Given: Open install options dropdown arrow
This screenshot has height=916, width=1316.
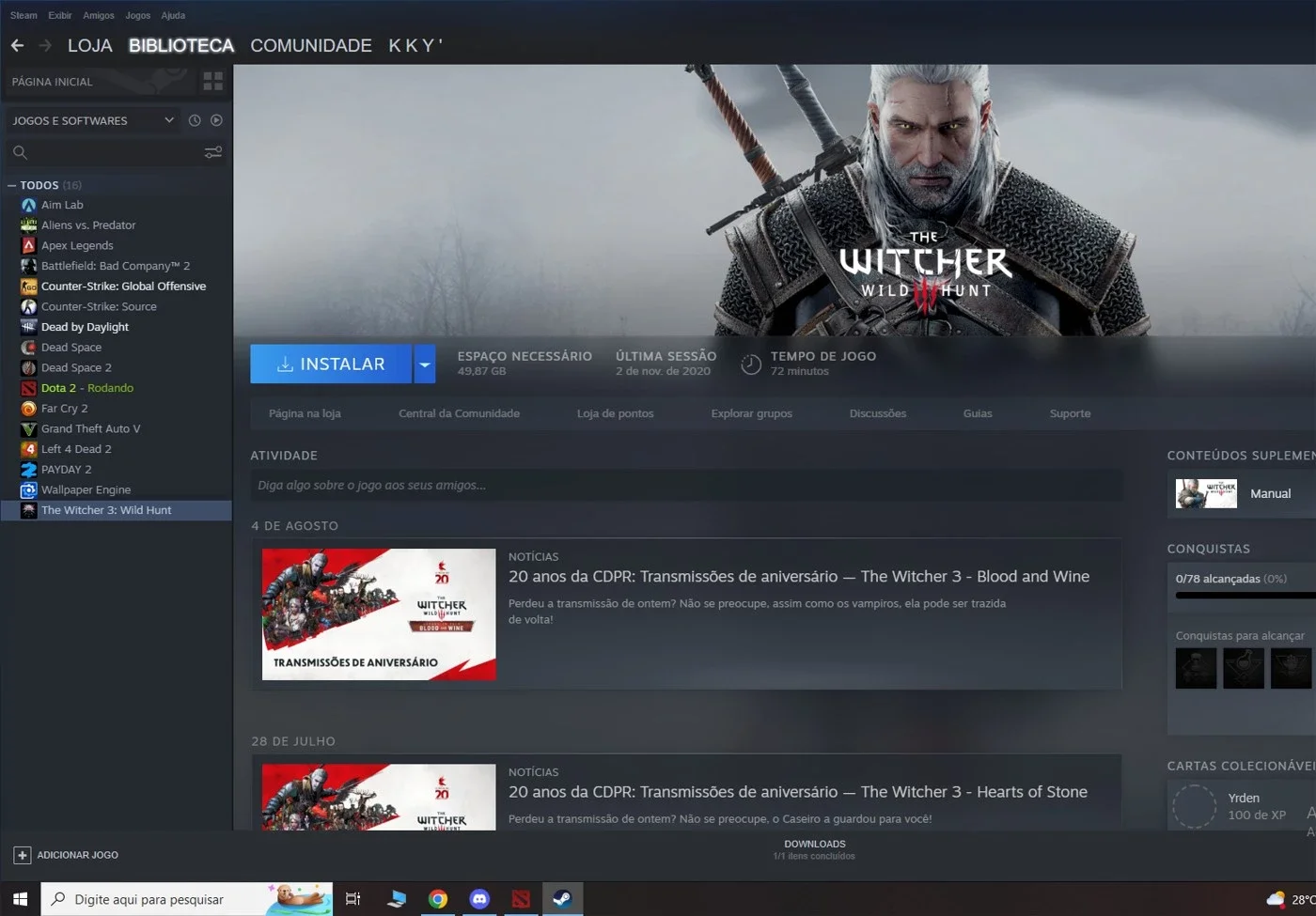Looking at the screenshot, I should (x=425, y=365).
